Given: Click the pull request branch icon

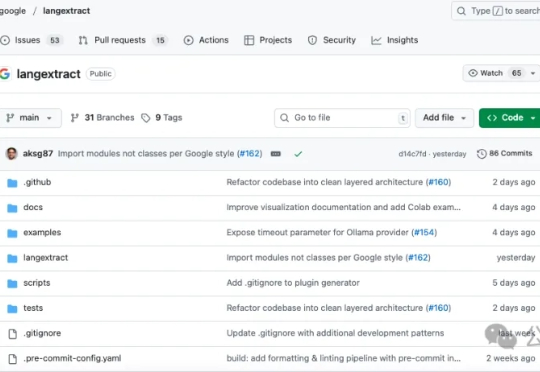Looking at the screenshot, I should pyautogui.click(x=83, y=40).
